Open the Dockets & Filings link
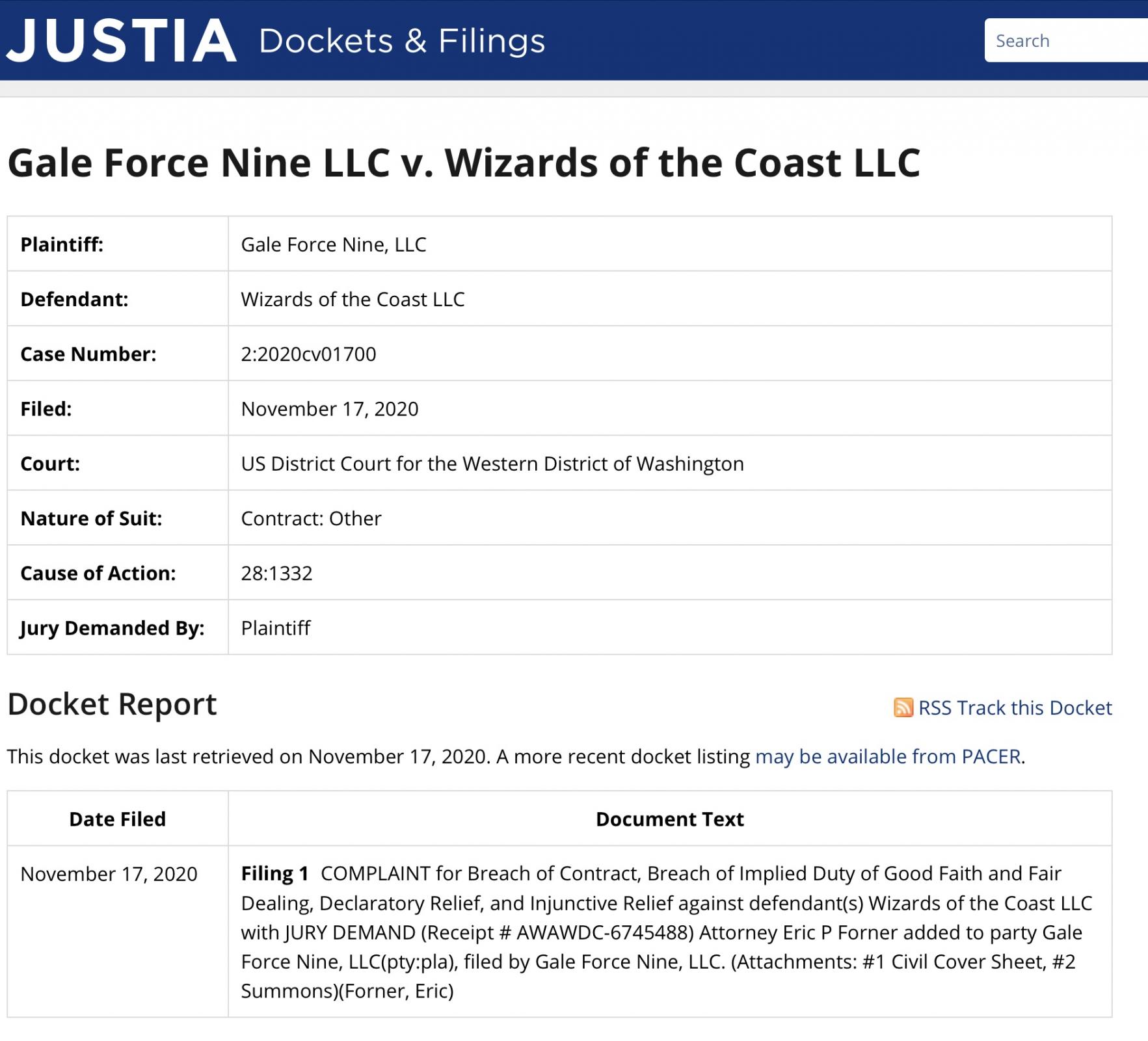The height and width of the screenshot is (1041, 1148). 401,40
